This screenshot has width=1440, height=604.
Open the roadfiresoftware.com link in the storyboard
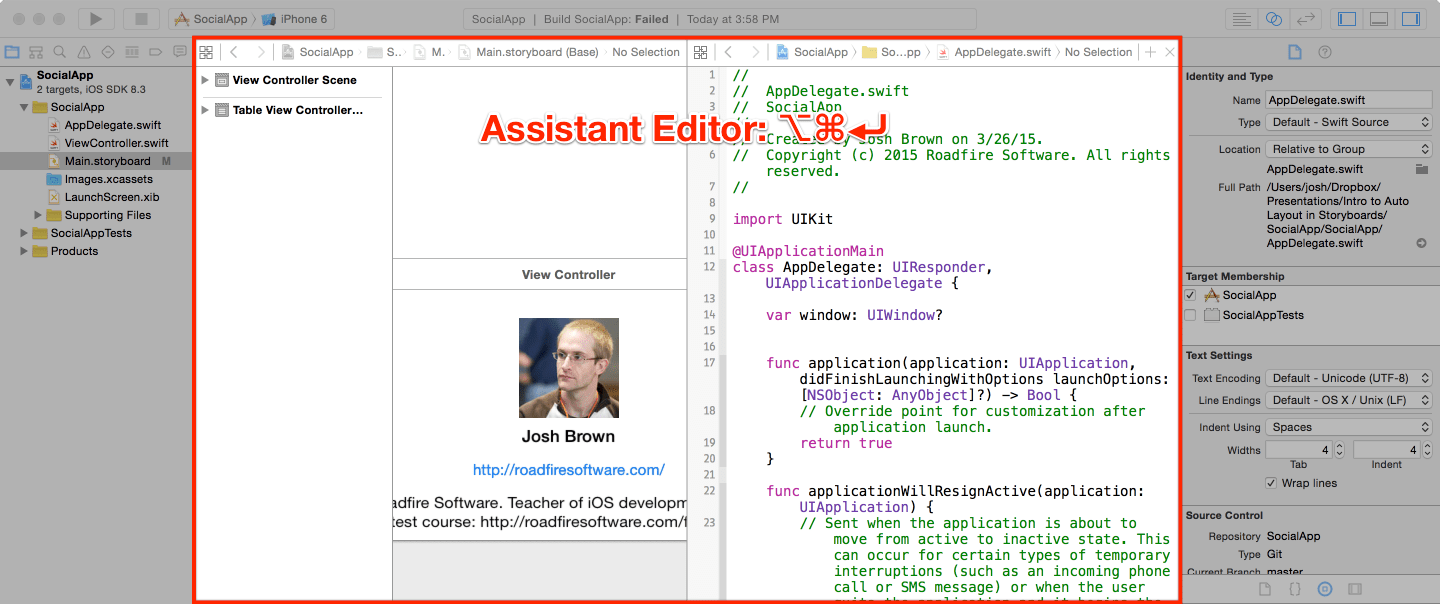point(568,468)
